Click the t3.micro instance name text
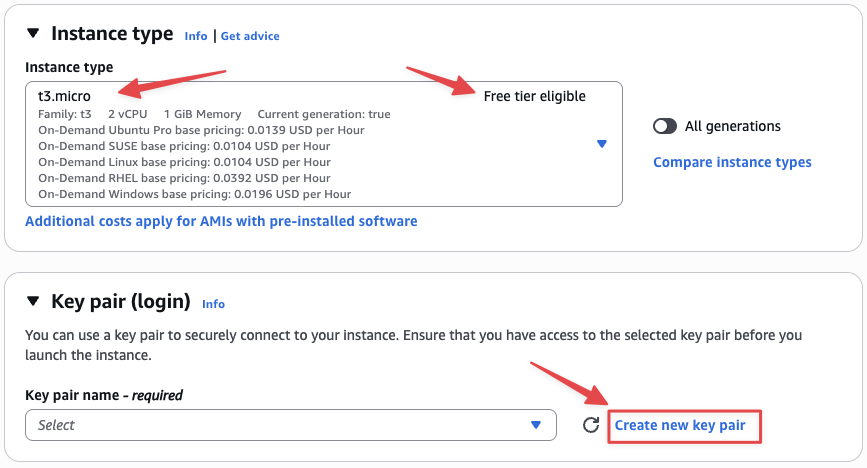 (x=64, y=96)
